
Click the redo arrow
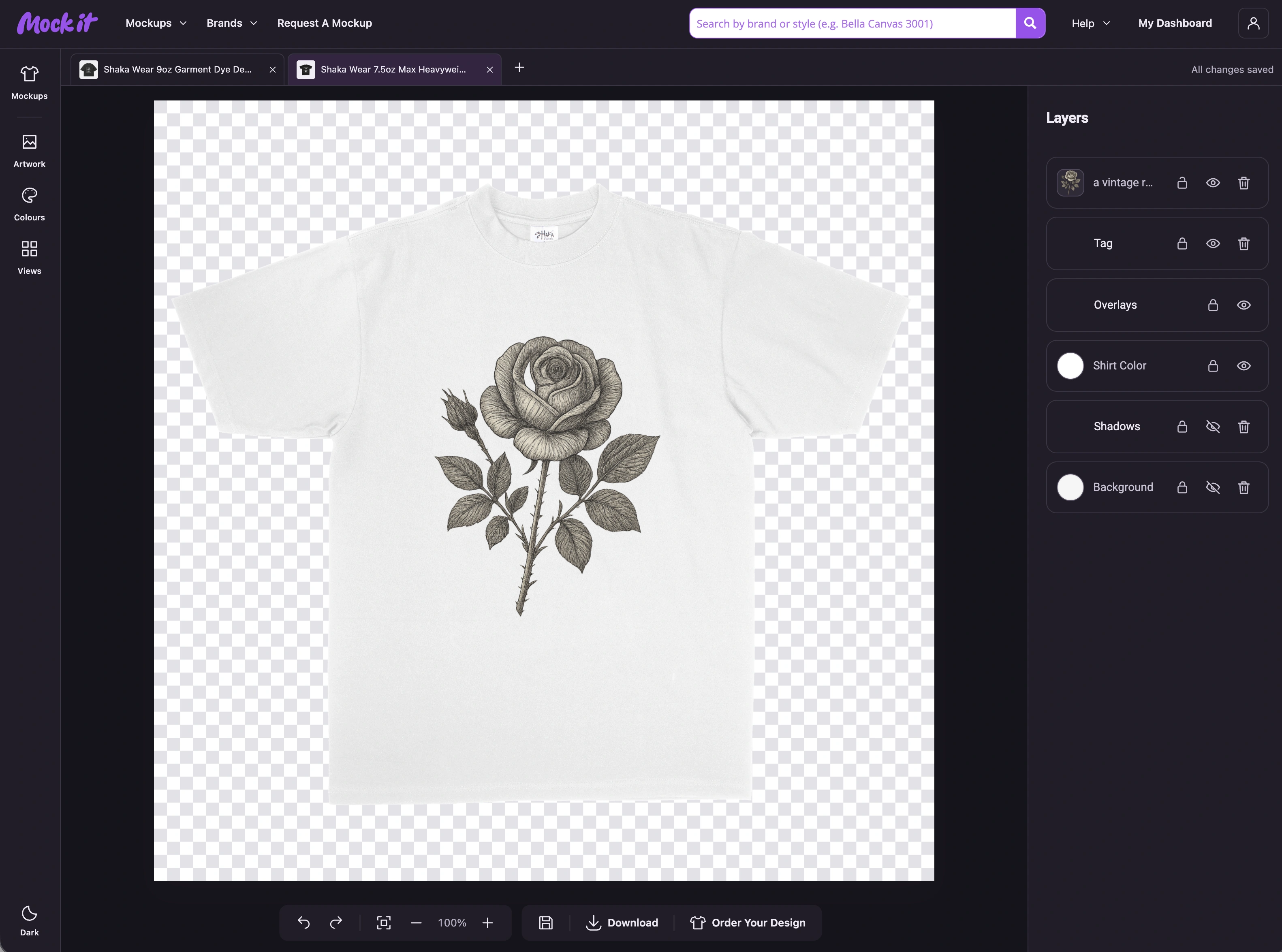click(x=336, y=922)
